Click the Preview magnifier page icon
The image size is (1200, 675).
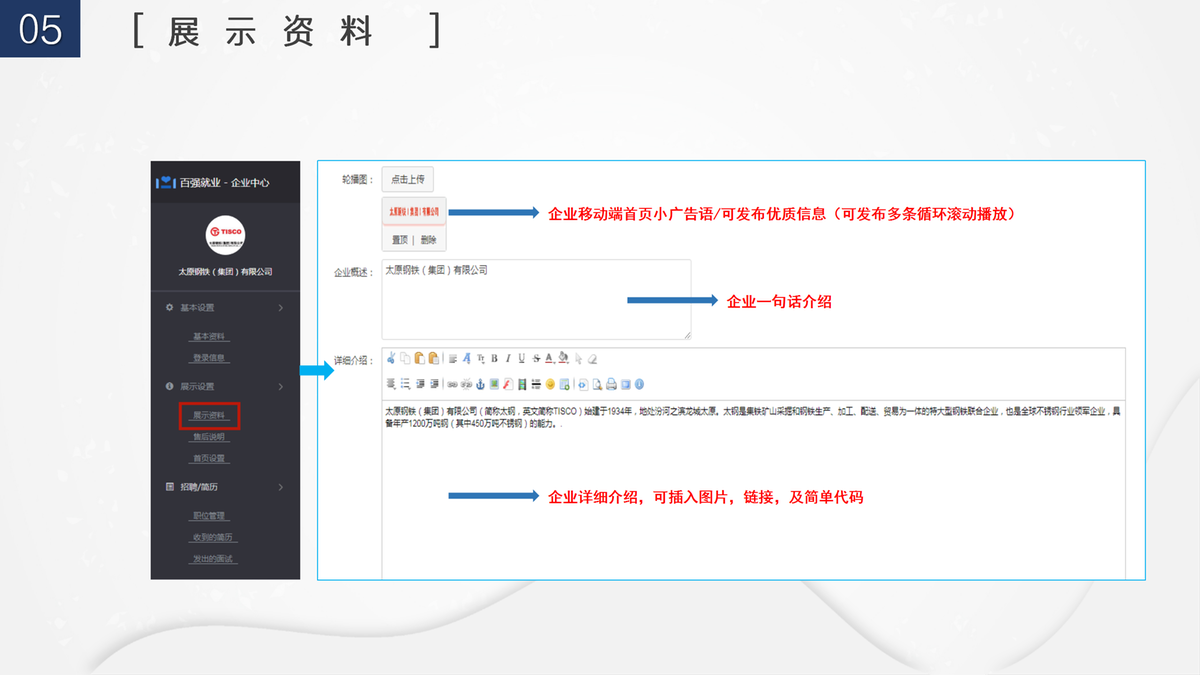(597, 383)
